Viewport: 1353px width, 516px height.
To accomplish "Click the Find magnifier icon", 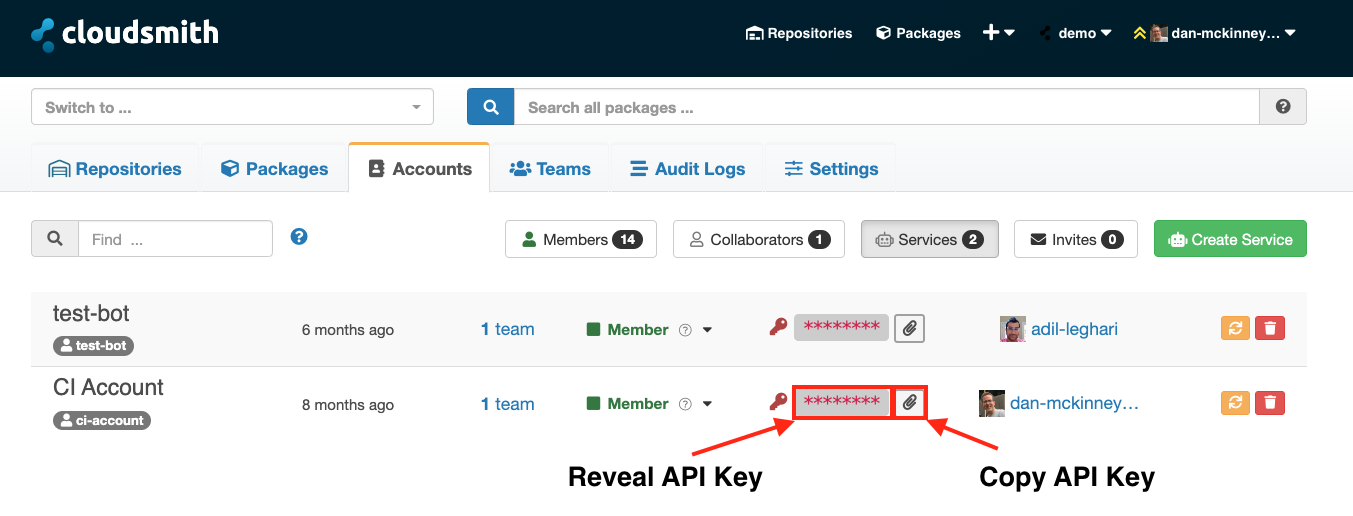I will click(x=55, y=239).
